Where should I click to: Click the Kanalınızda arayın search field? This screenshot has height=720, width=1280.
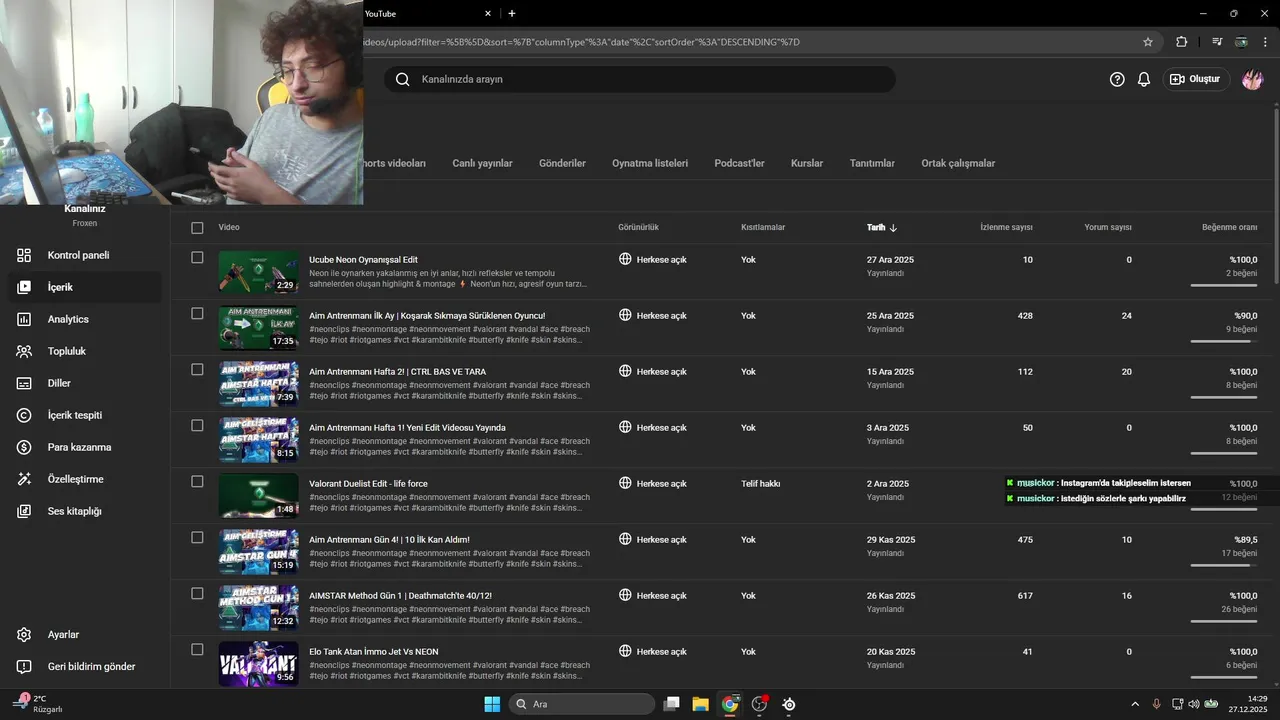pyautogui.click(x=640, y=79)
